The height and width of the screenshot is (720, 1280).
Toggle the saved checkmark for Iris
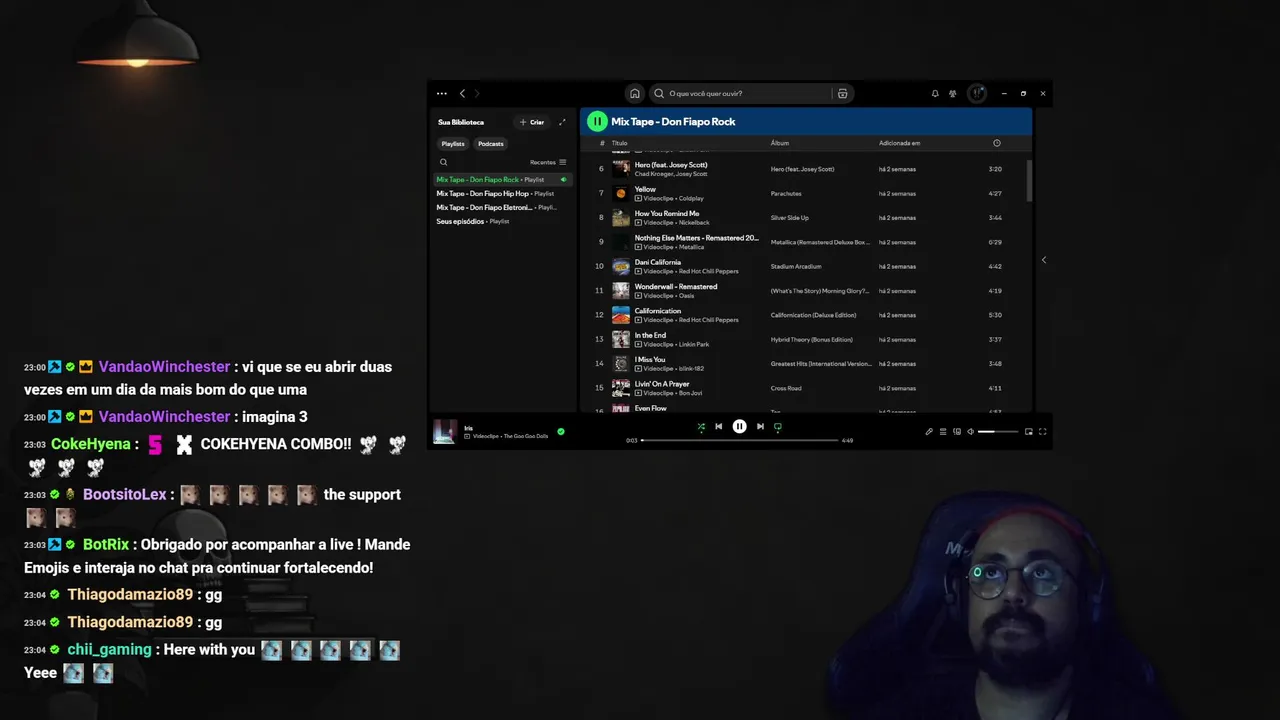(561, 431)
